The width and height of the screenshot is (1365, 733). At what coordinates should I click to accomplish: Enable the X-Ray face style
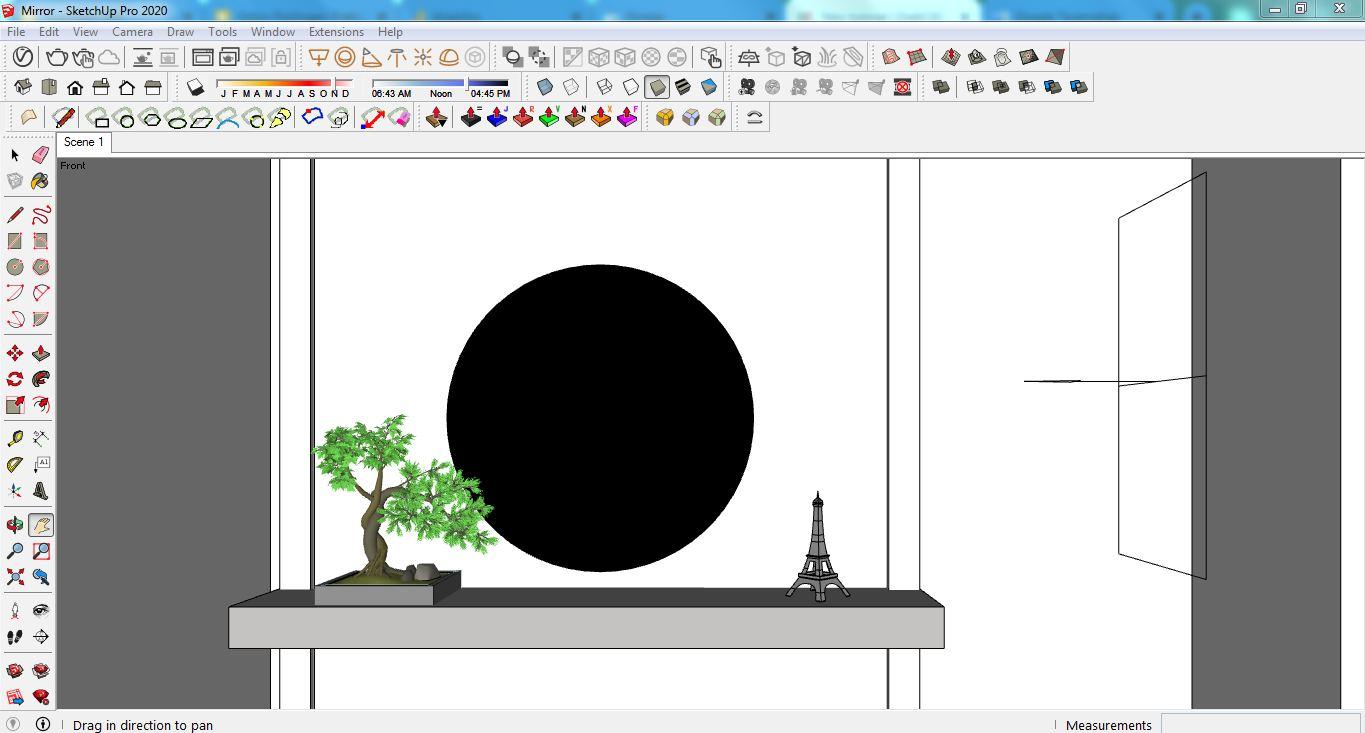(545, 87)
